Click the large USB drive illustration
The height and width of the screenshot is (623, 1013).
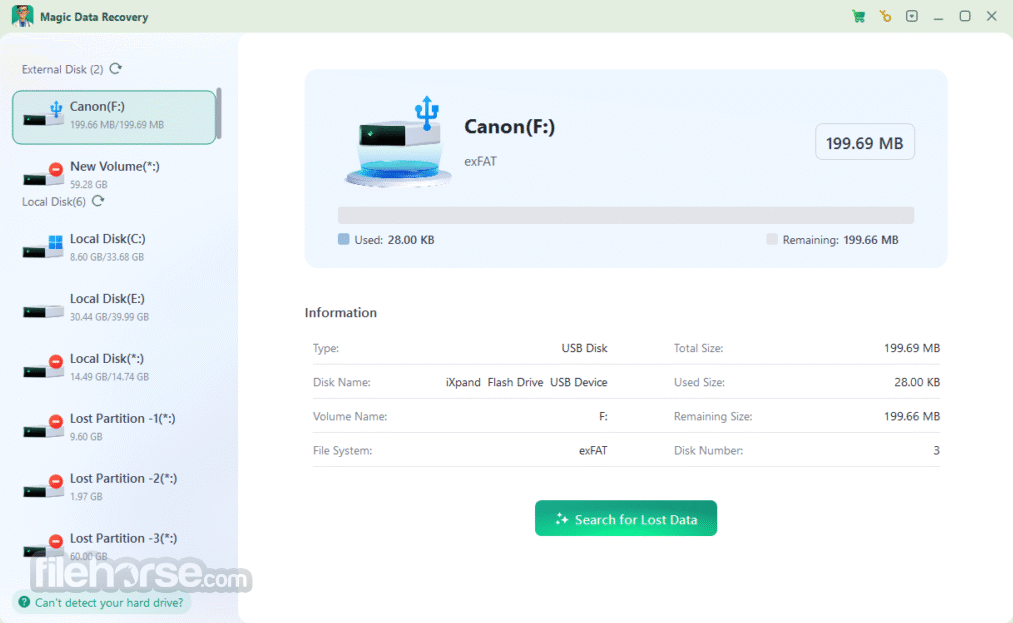[397, 143]
